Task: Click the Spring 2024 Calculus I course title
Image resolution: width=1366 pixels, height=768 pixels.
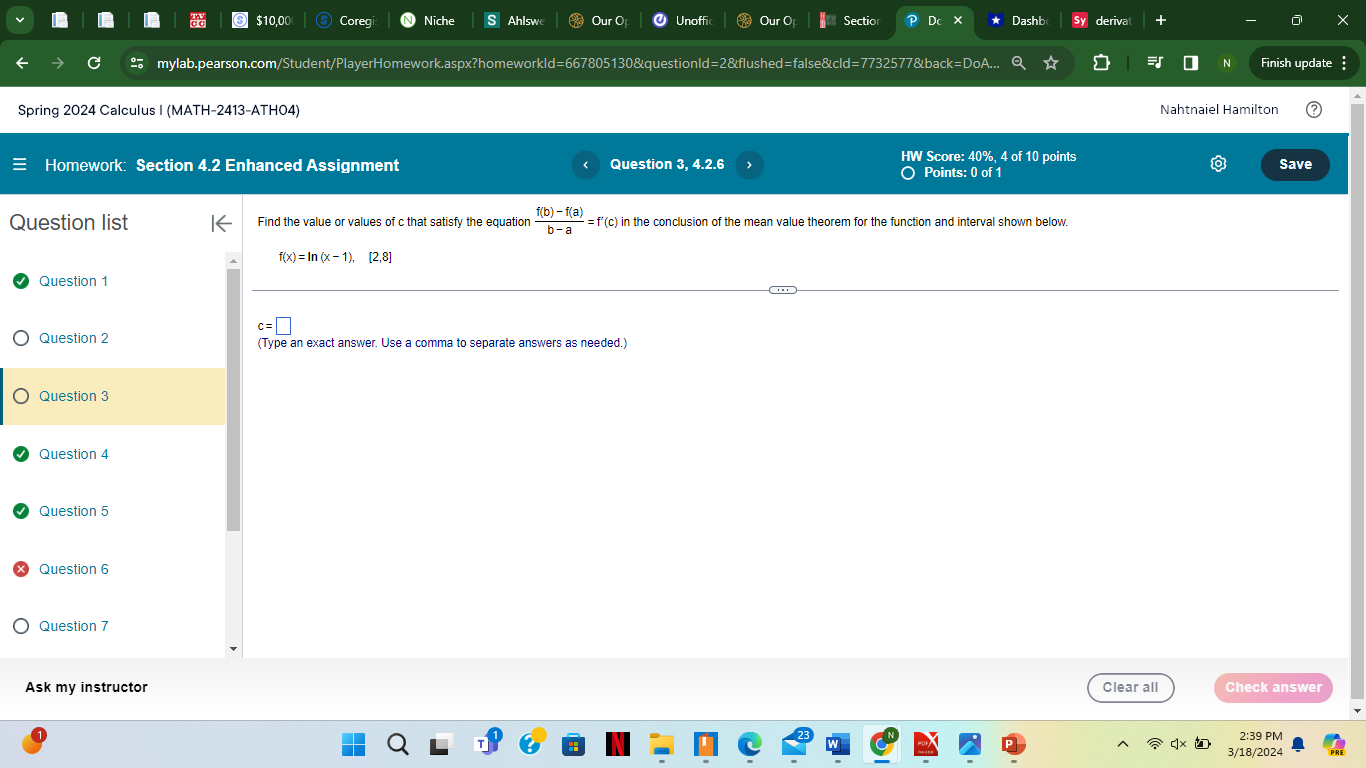Action: tap(159, 110)
